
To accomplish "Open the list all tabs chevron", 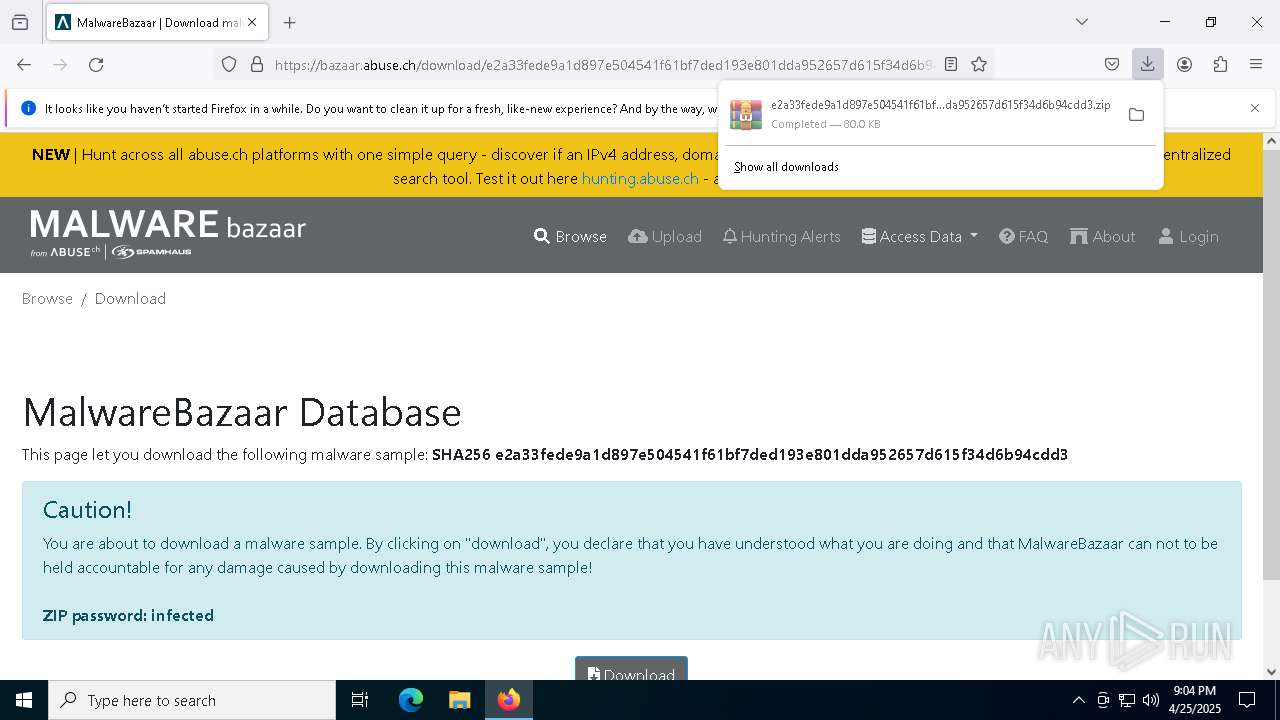I will click(1081, 22).
